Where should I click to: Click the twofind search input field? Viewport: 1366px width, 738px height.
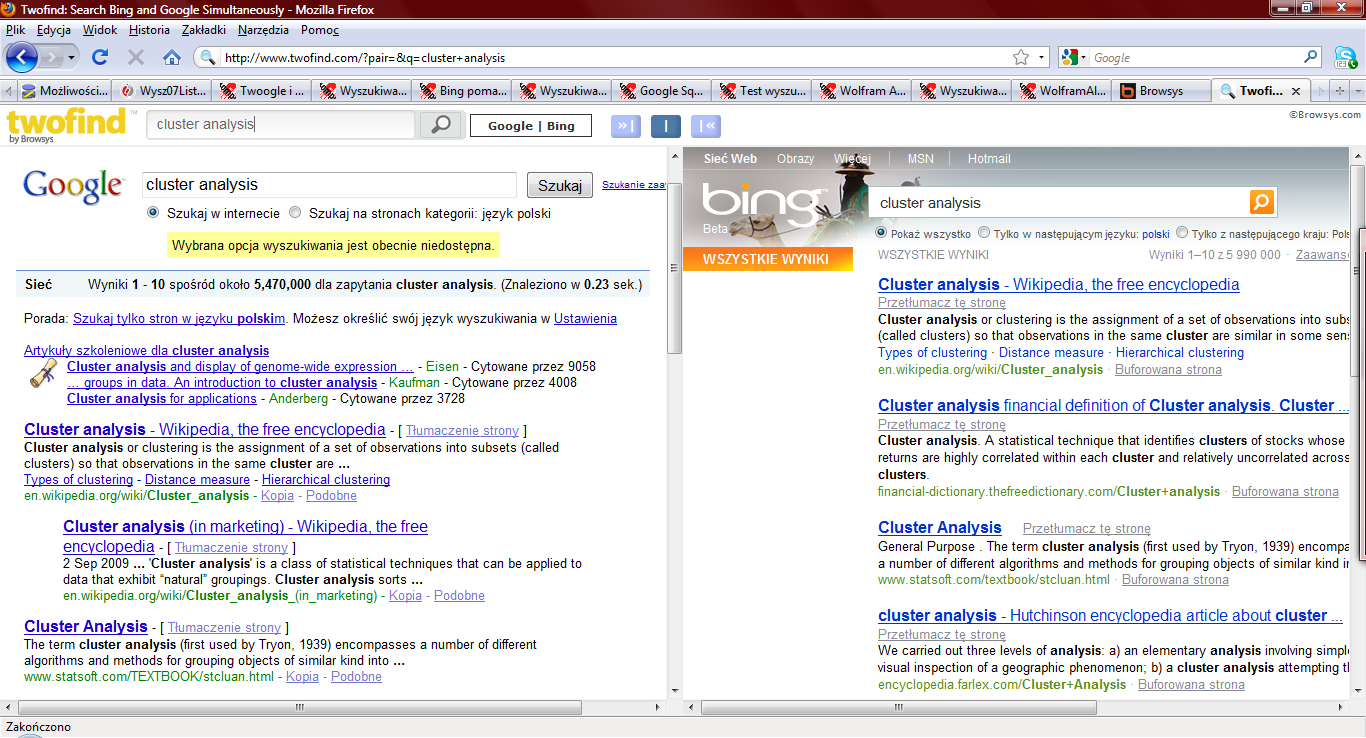click(281, 125)
